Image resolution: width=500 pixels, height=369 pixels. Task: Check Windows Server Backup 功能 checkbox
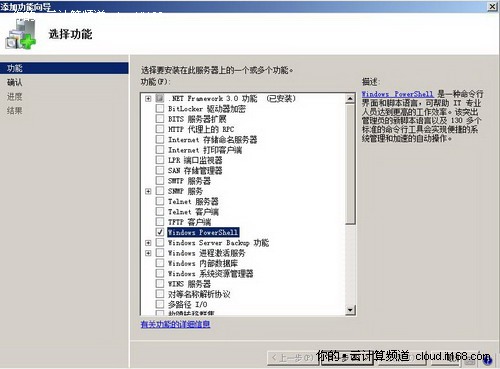pyautogui.click(x=160, y=243)
